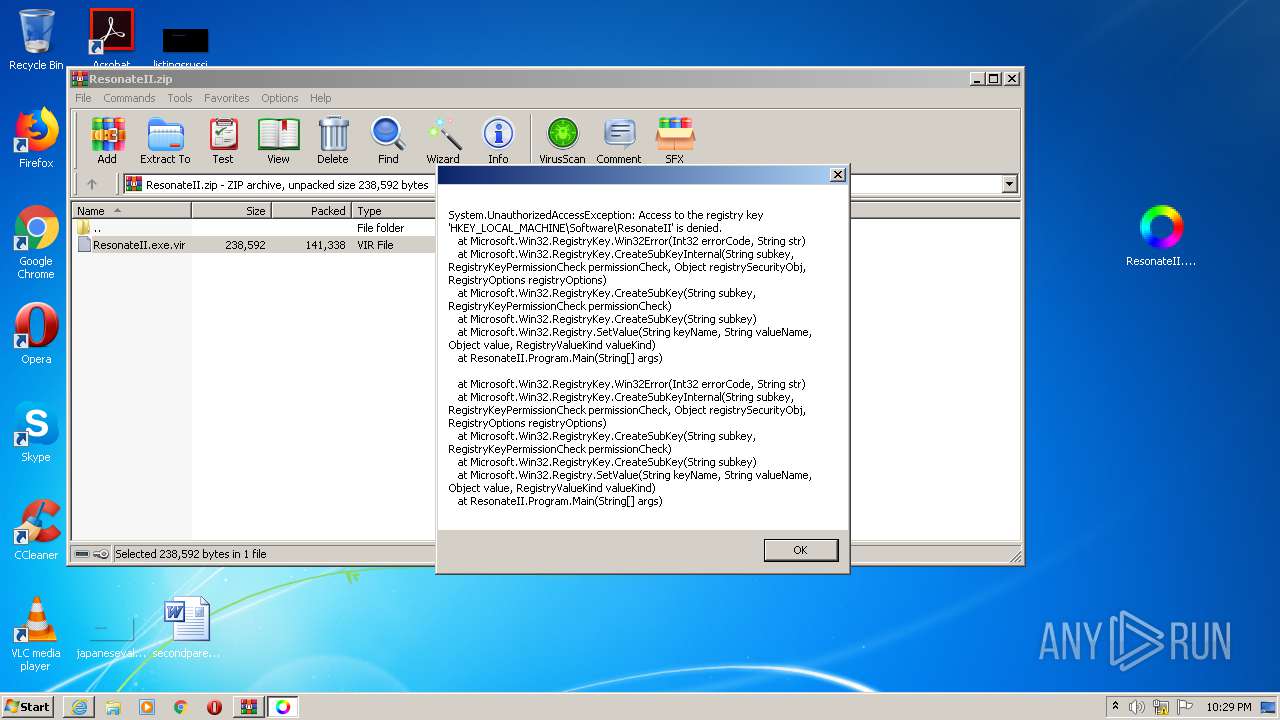Open the secondpare Word document icon
The height and width of the screenshot is (720, 1280).
coord(187,628)
